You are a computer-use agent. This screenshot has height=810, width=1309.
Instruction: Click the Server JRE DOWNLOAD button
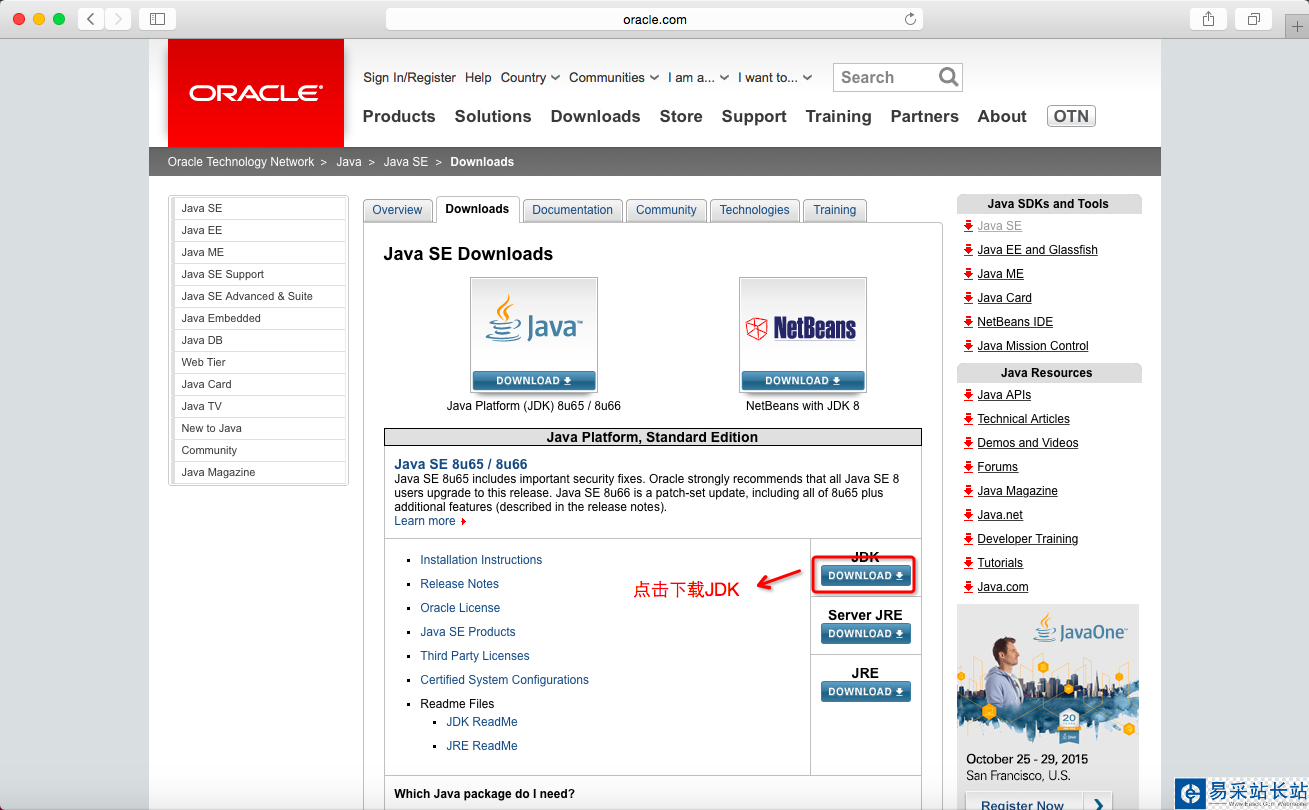pyautogui.click(x=866, y=633)
